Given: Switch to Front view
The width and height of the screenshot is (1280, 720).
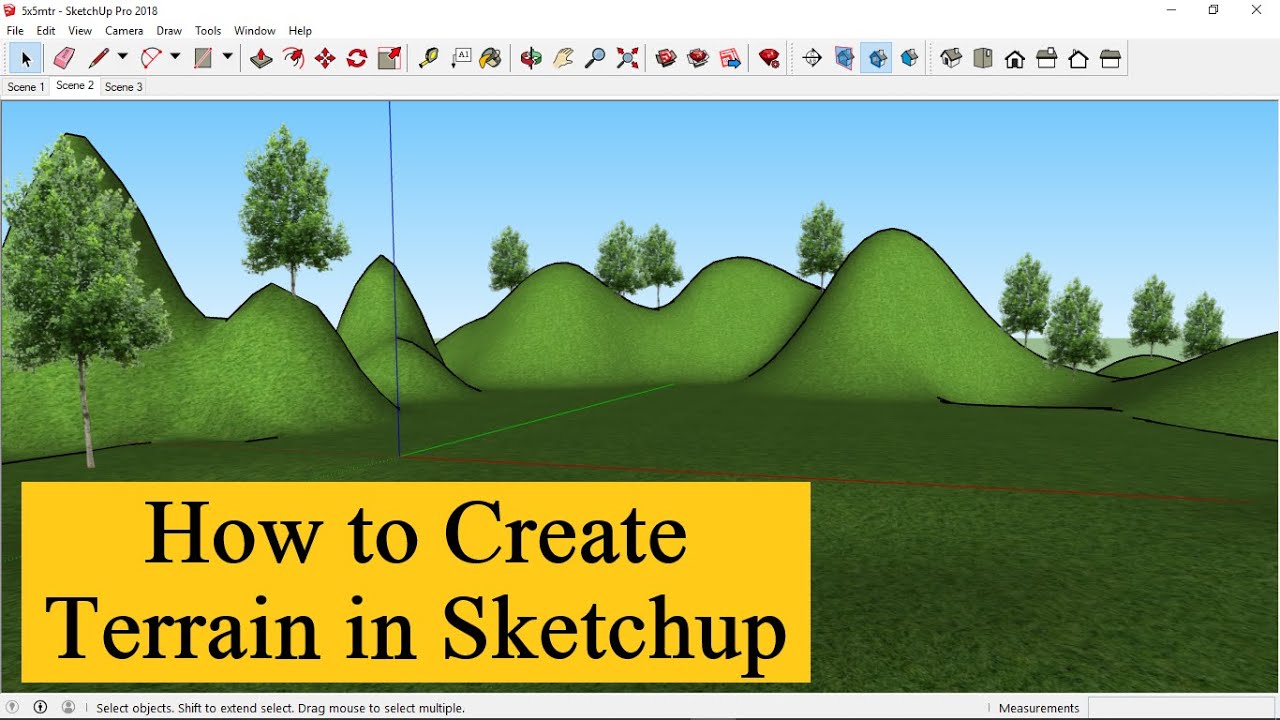Looking at the screenshot, I should [x=1015, y=59].
